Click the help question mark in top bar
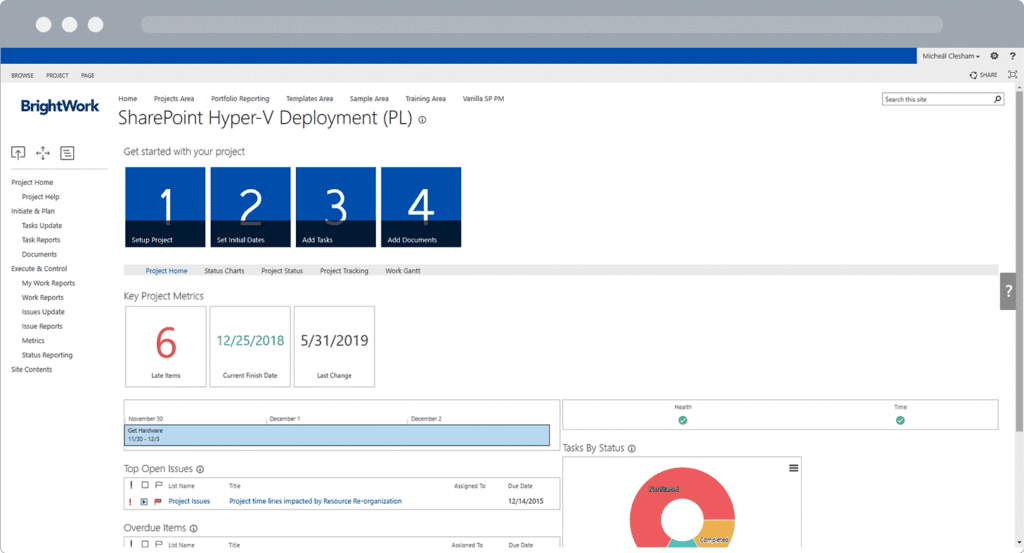1024x553 pixels. tap(1012, 56)
